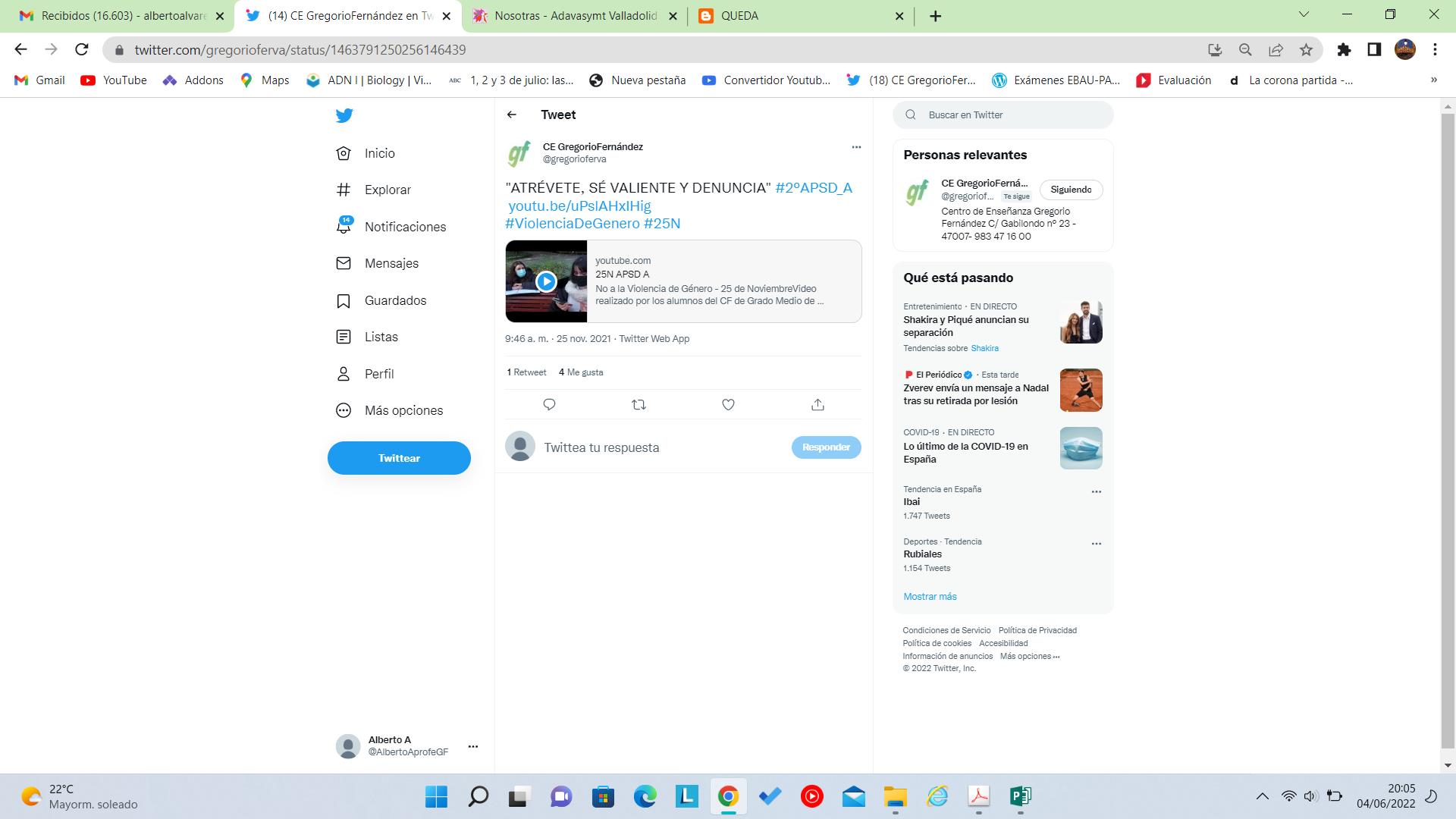Click the Responder button
Image resolution: width=1456 pixels, height=819 pixels.
coord(826,447)
